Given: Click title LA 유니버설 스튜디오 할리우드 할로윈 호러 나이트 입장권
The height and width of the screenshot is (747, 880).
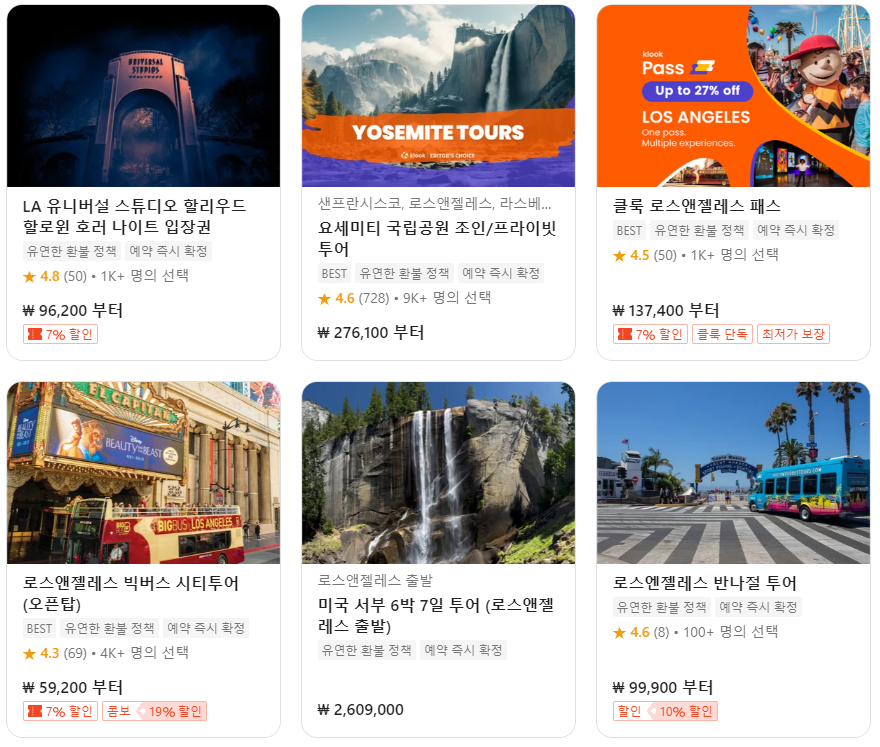Looking at the screenshot, I should tap(134, 216).
